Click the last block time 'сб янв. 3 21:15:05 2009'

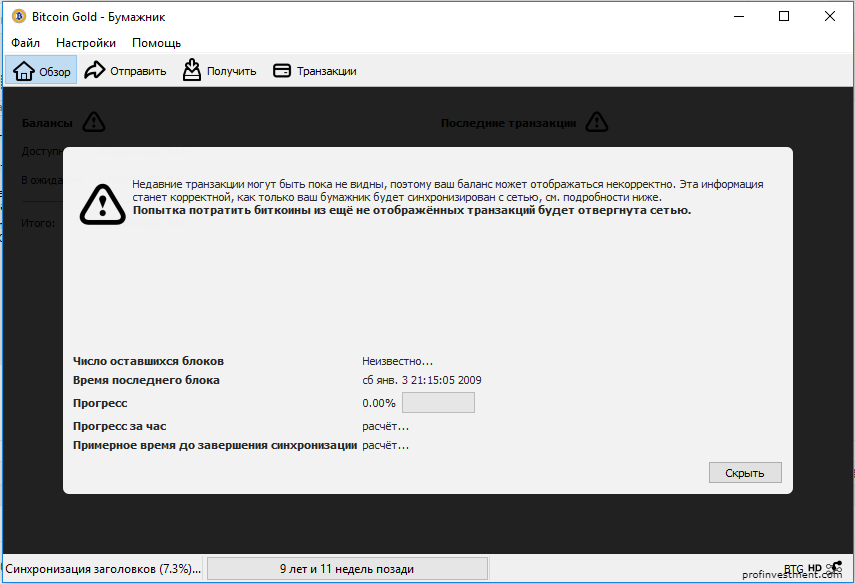tap(422, 380)
